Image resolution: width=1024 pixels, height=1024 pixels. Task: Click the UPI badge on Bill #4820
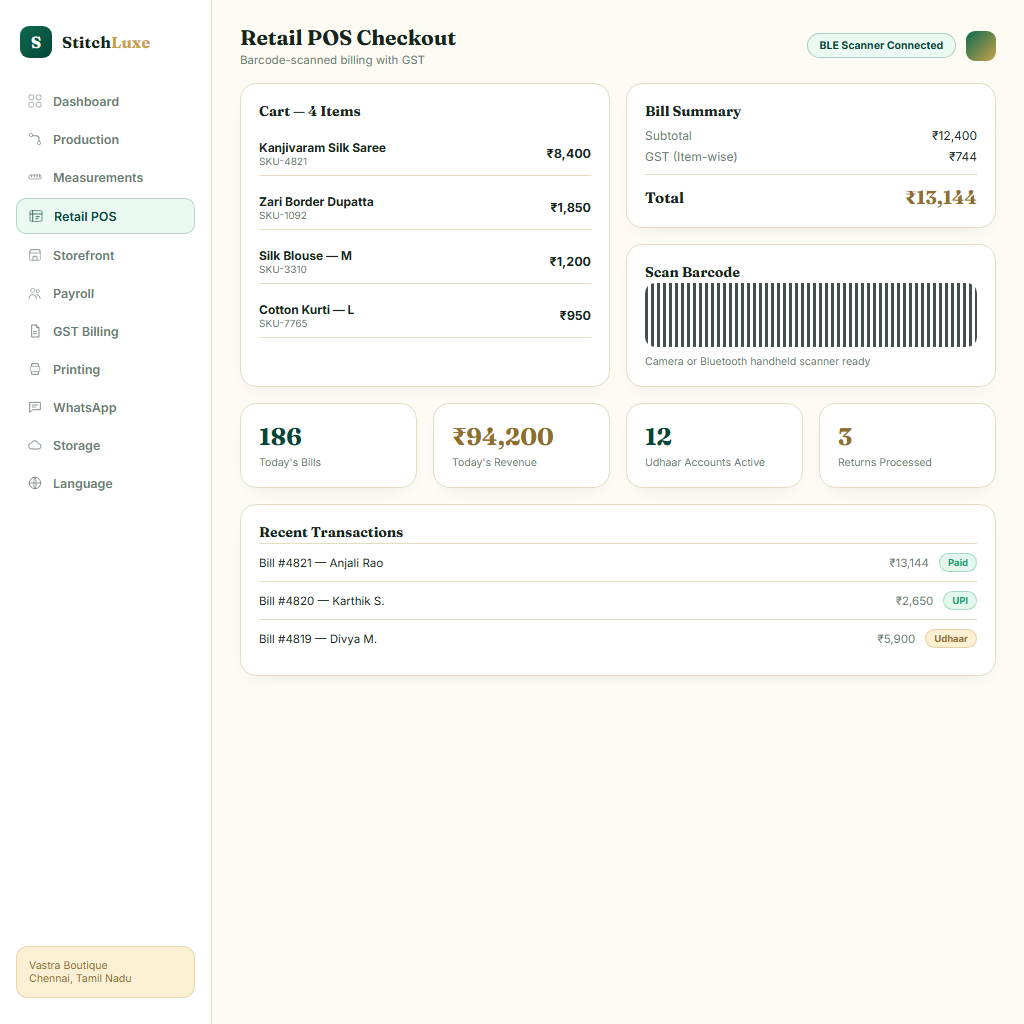[x=960, y=601]
